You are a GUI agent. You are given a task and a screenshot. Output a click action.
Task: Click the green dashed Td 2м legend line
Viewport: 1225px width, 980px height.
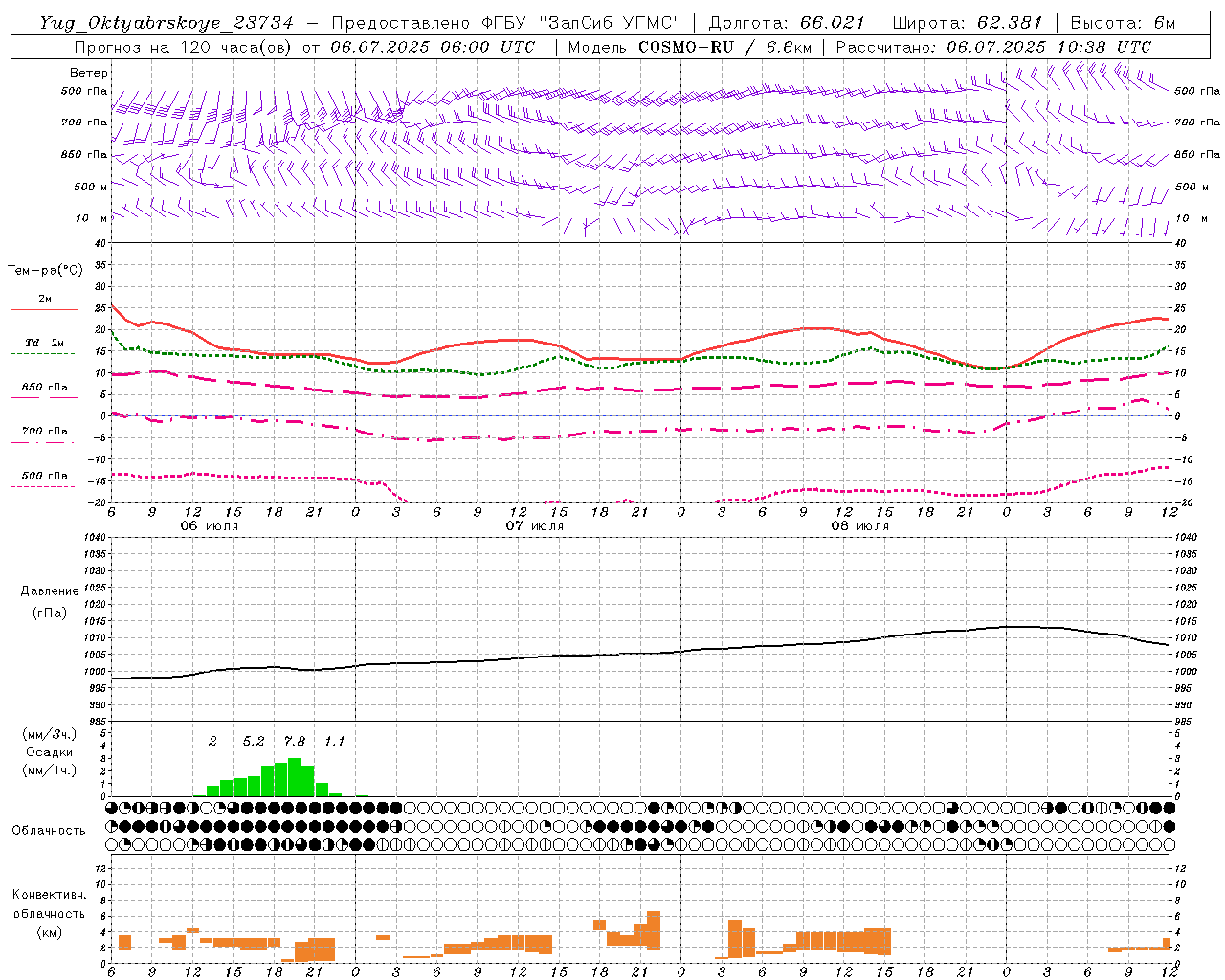(42, 353)
